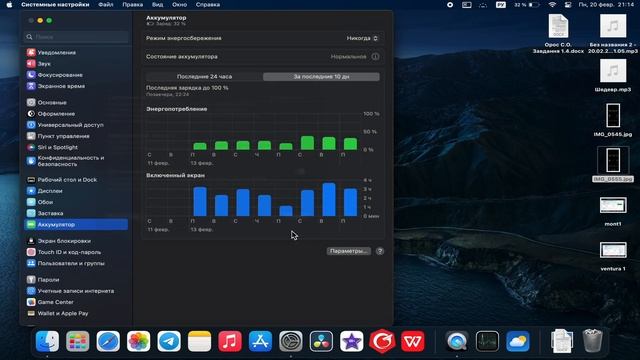Open Low Power Mode (Режим энергосбережения) dropdown
The height and width of the screenshot is (360, 640).
tap(362, 38)
